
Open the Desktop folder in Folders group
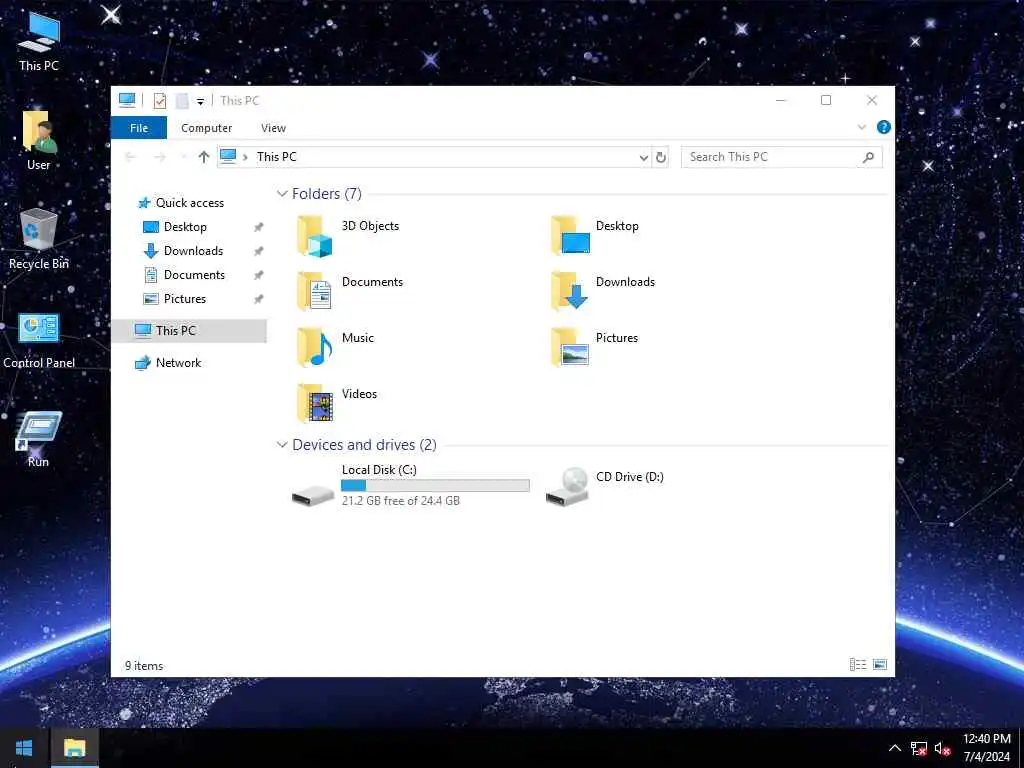tap(569, 236)
